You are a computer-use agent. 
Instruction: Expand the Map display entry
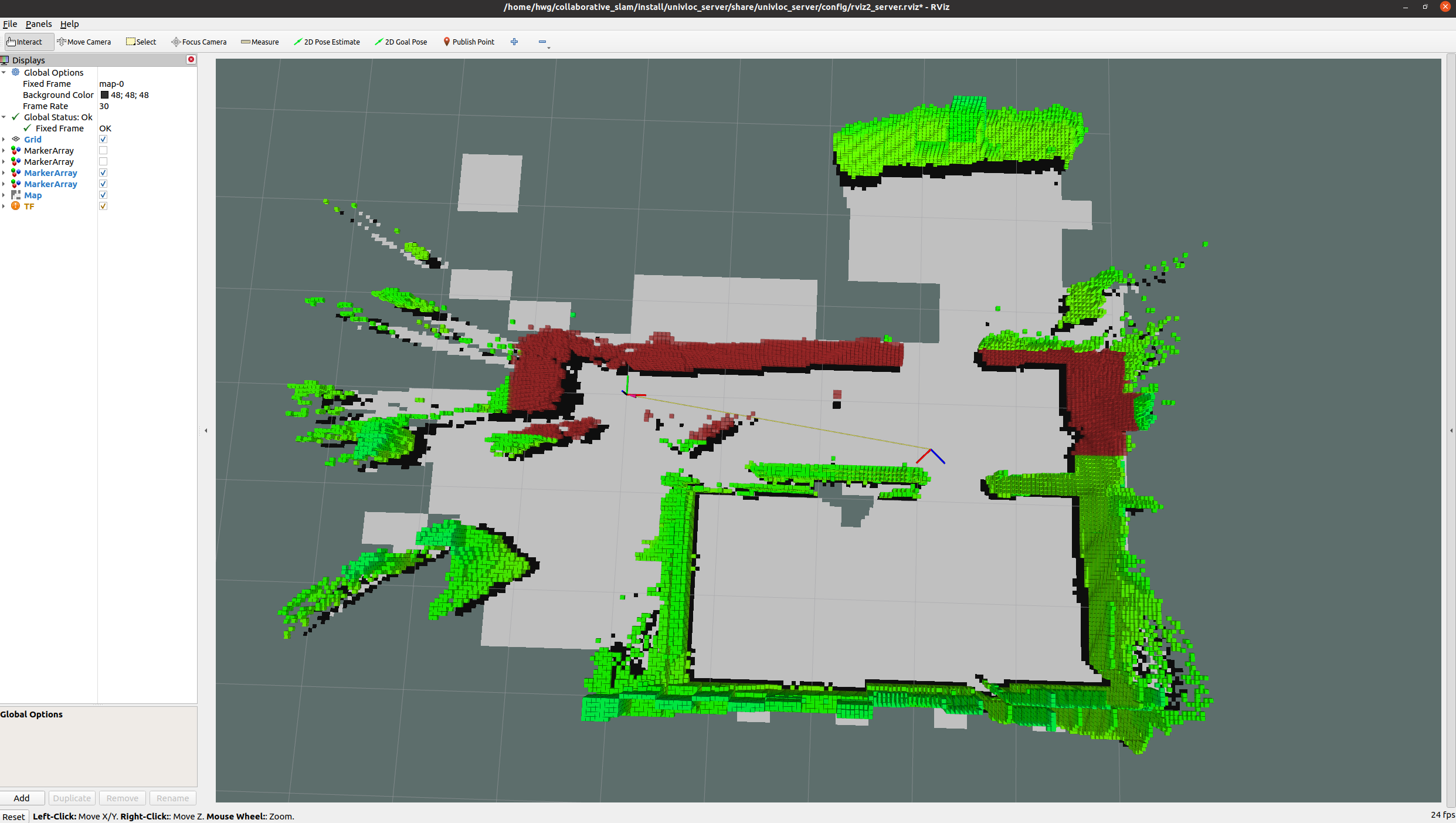4,195
